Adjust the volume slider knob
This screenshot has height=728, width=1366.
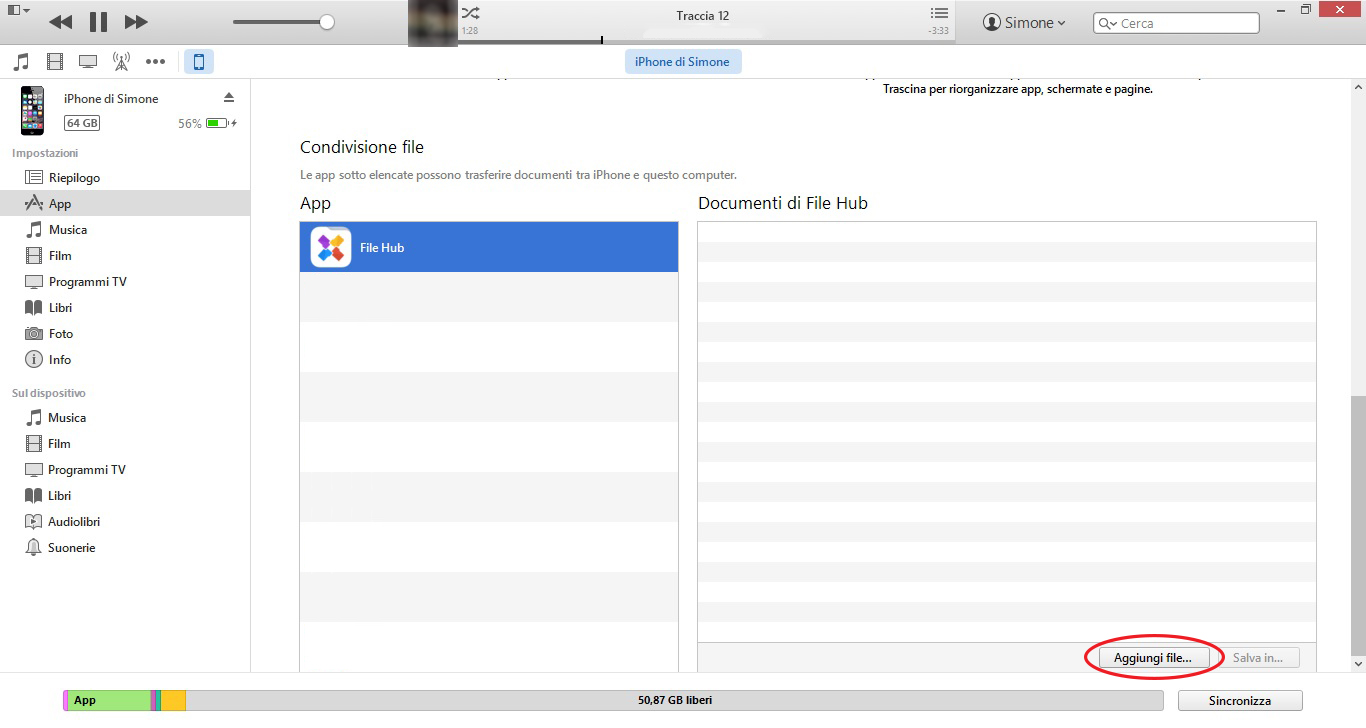click(327, 22)
